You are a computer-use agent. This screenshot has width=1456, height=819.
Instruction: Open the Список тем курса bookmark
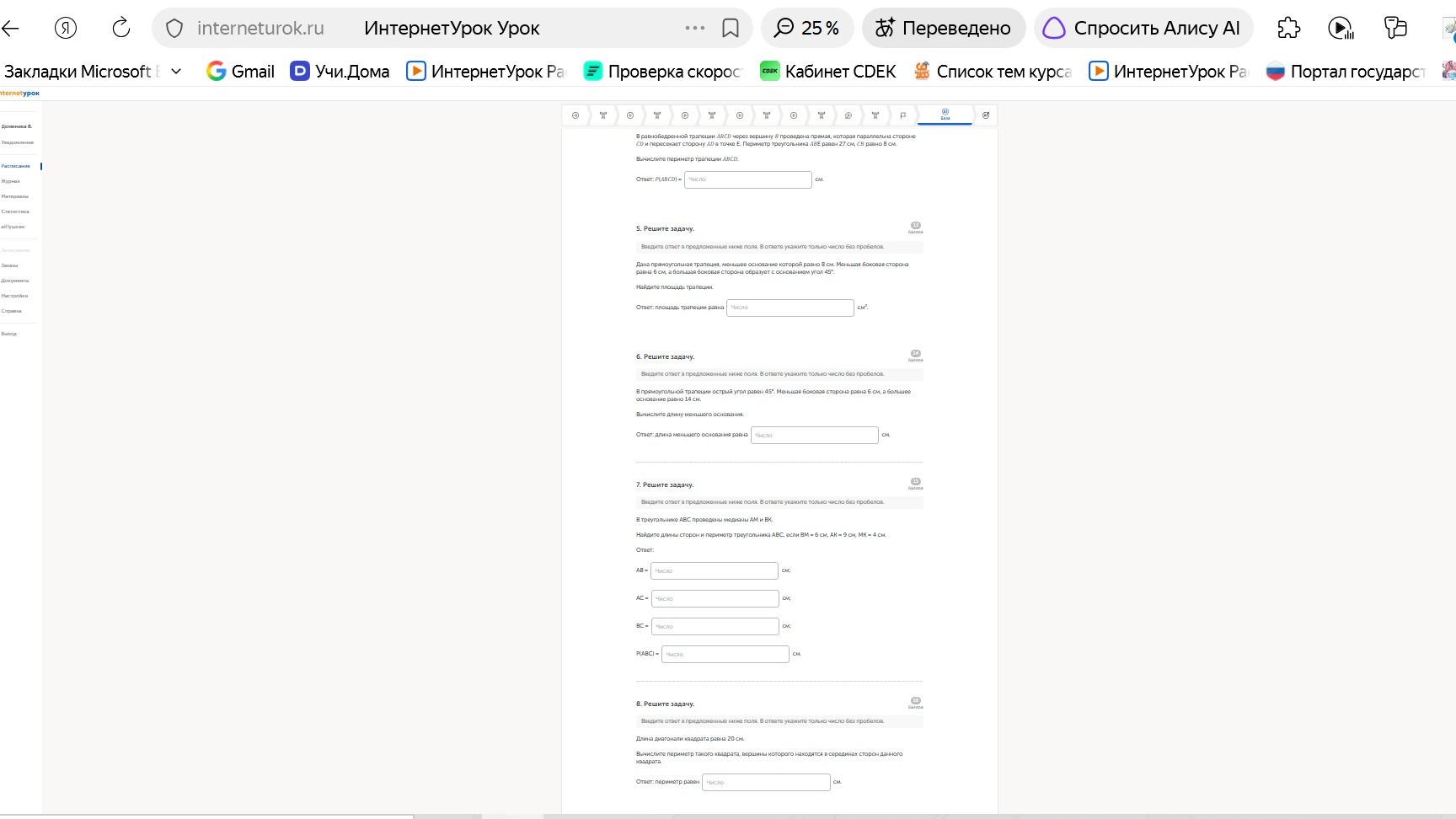[x=993, y=72]
